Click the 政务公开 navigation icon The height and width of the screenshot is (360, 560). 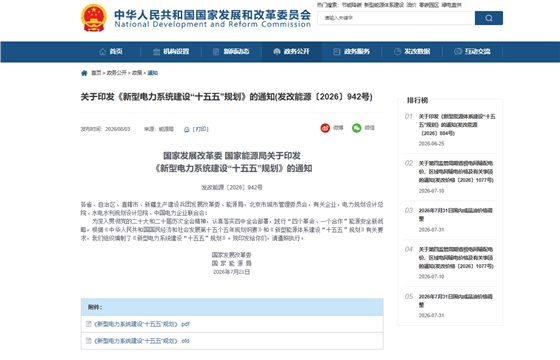point(276,52)
